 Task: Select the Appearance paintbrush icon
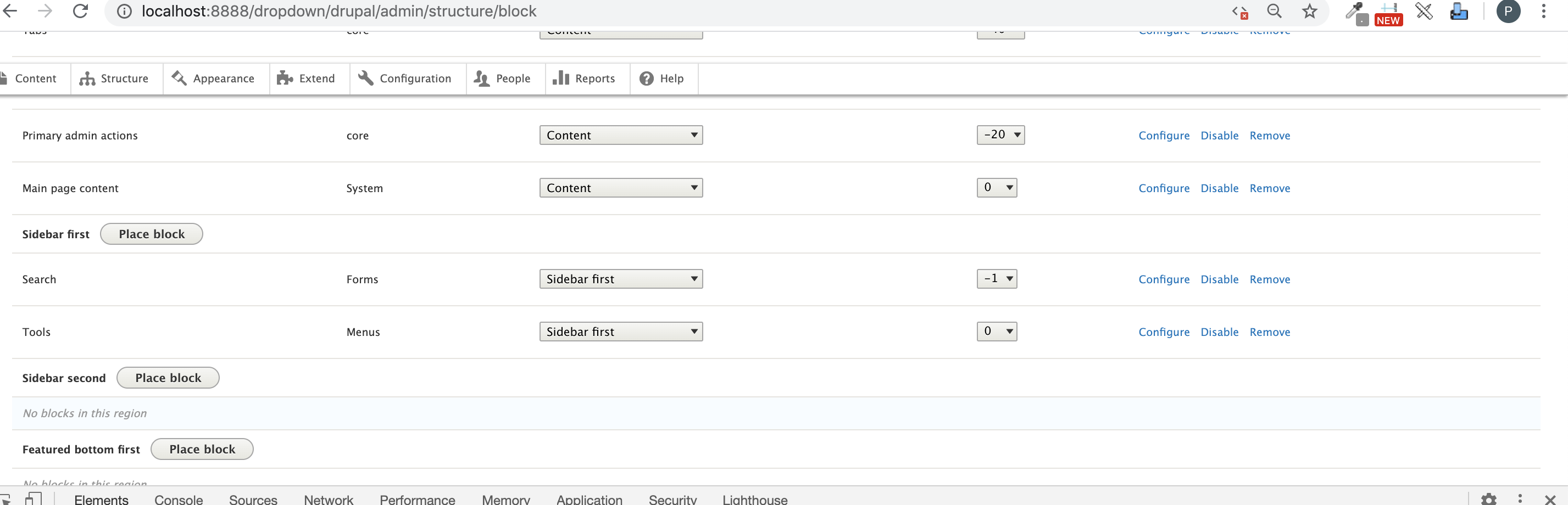[x=179, y=78]
